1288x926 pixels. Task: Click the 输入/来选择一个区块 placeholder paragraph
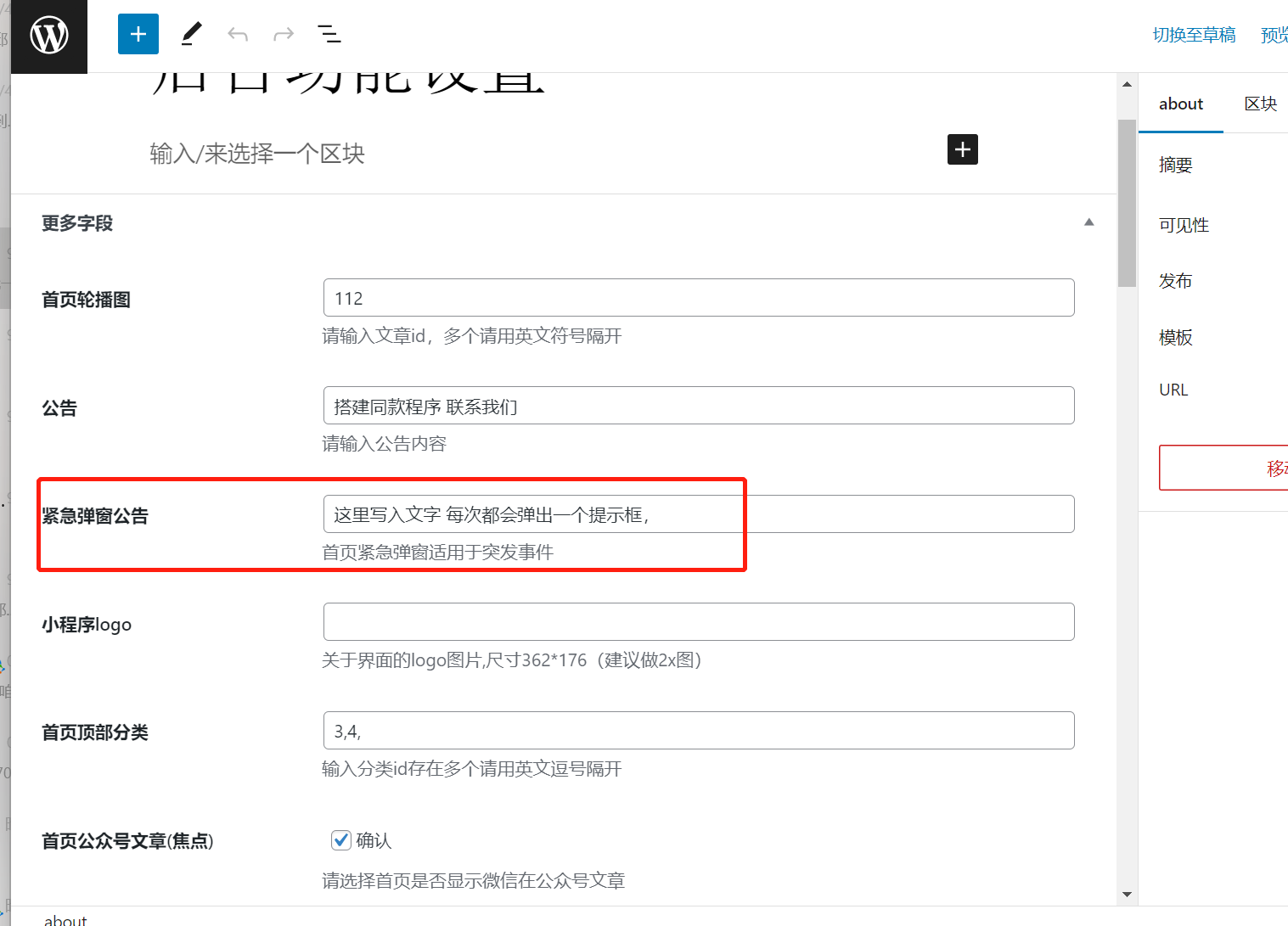pos(257,154)
